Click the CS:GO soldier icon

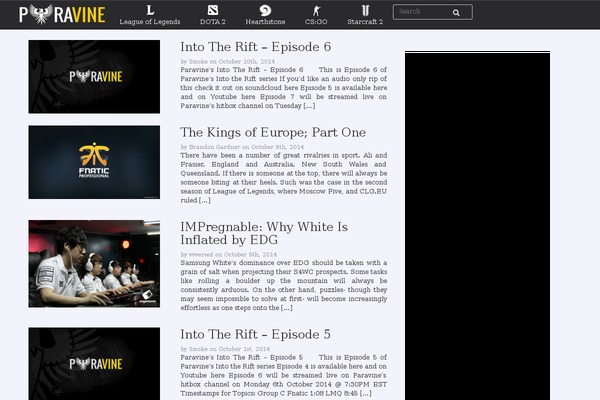316,10
